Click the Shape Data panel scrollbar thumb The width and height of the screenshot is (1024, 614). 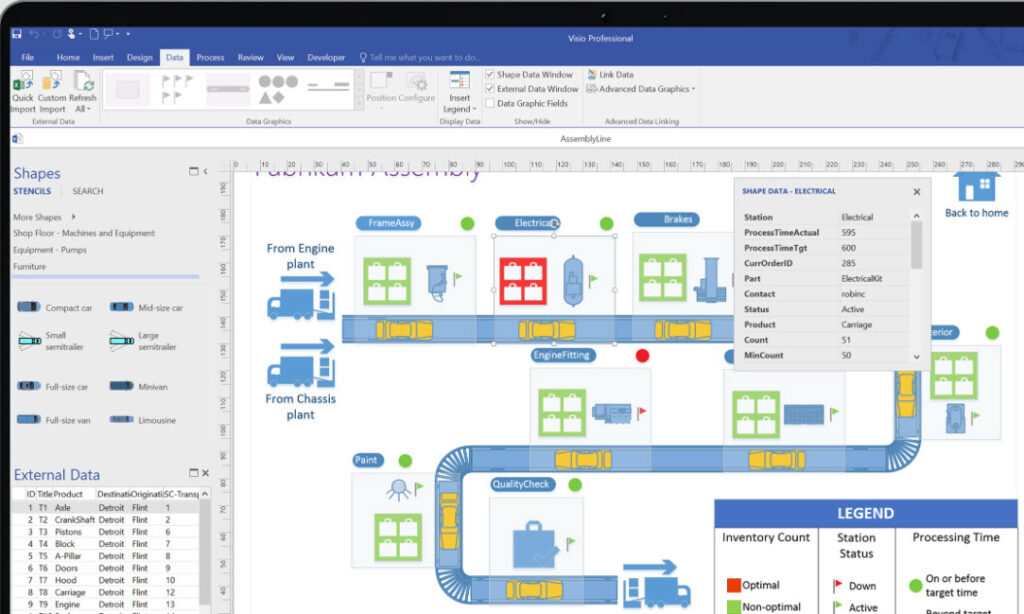[916, 245]
